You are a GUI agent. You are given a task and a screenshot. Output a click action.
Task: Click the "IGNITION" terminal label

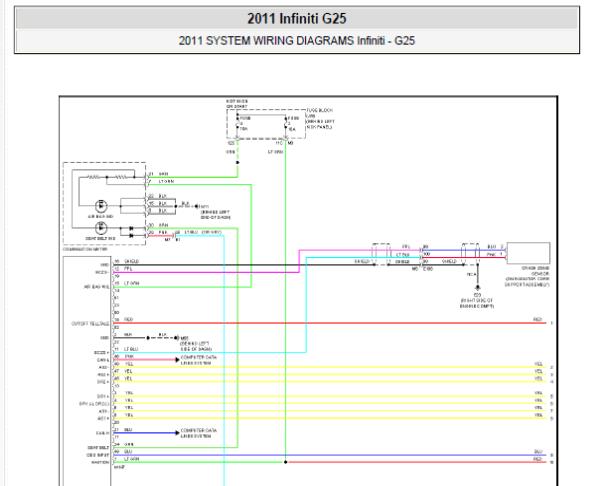[100, 463]
